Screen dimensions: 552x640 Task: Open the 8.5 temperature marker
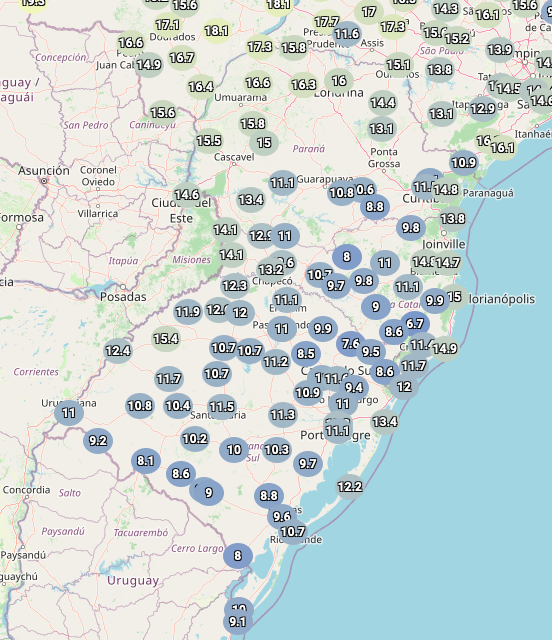click(x=306, y=353)
